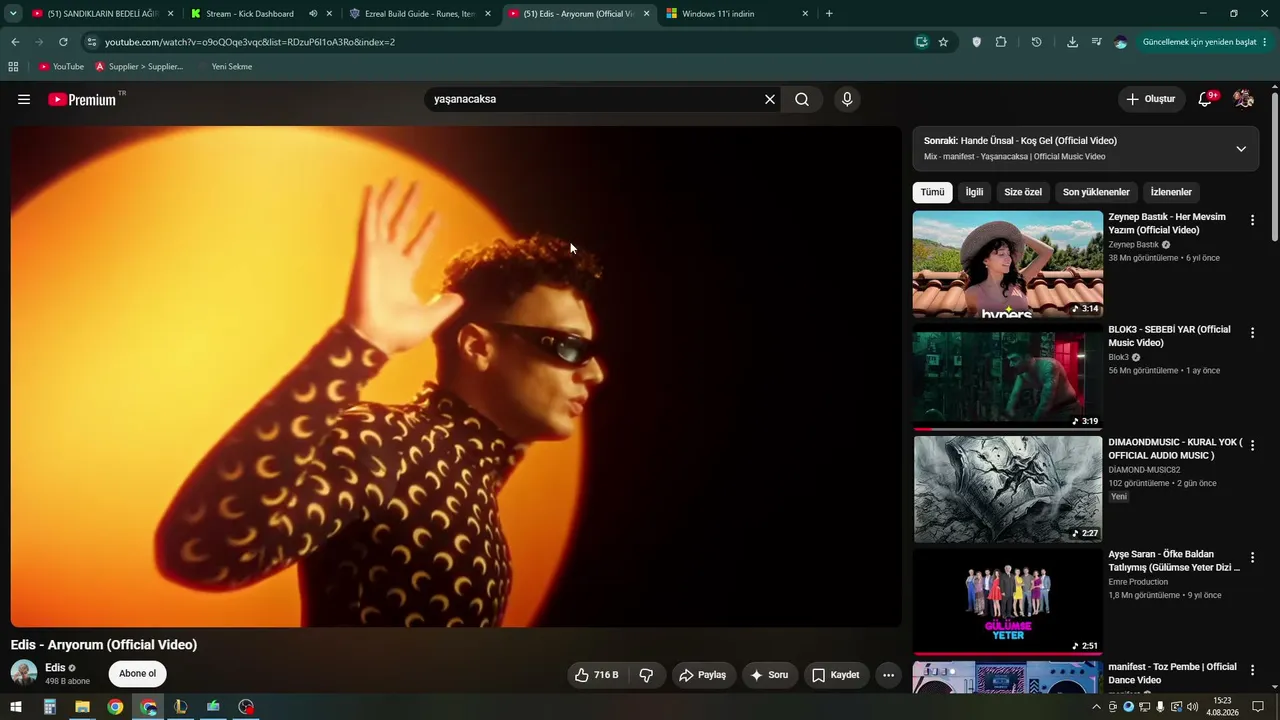Run search with the magnifier button
This screenshot has width=1280, height=720.
point(802,99)
